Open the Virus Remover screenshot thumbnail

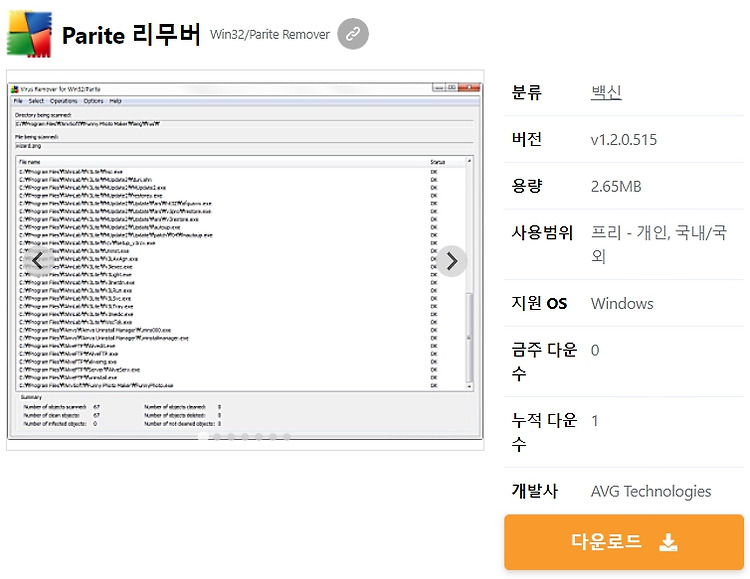(245, 261)
